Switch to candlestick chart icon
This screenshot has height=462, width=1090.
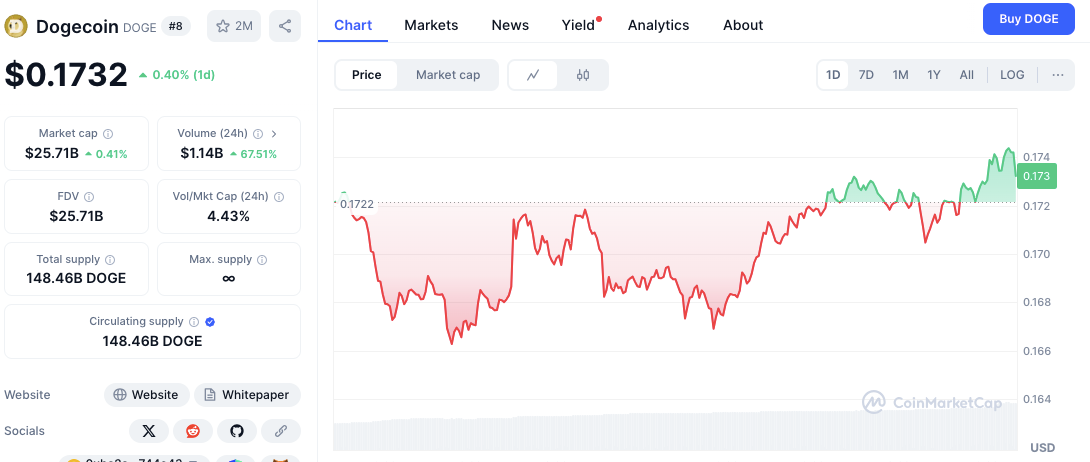point(583,75)
